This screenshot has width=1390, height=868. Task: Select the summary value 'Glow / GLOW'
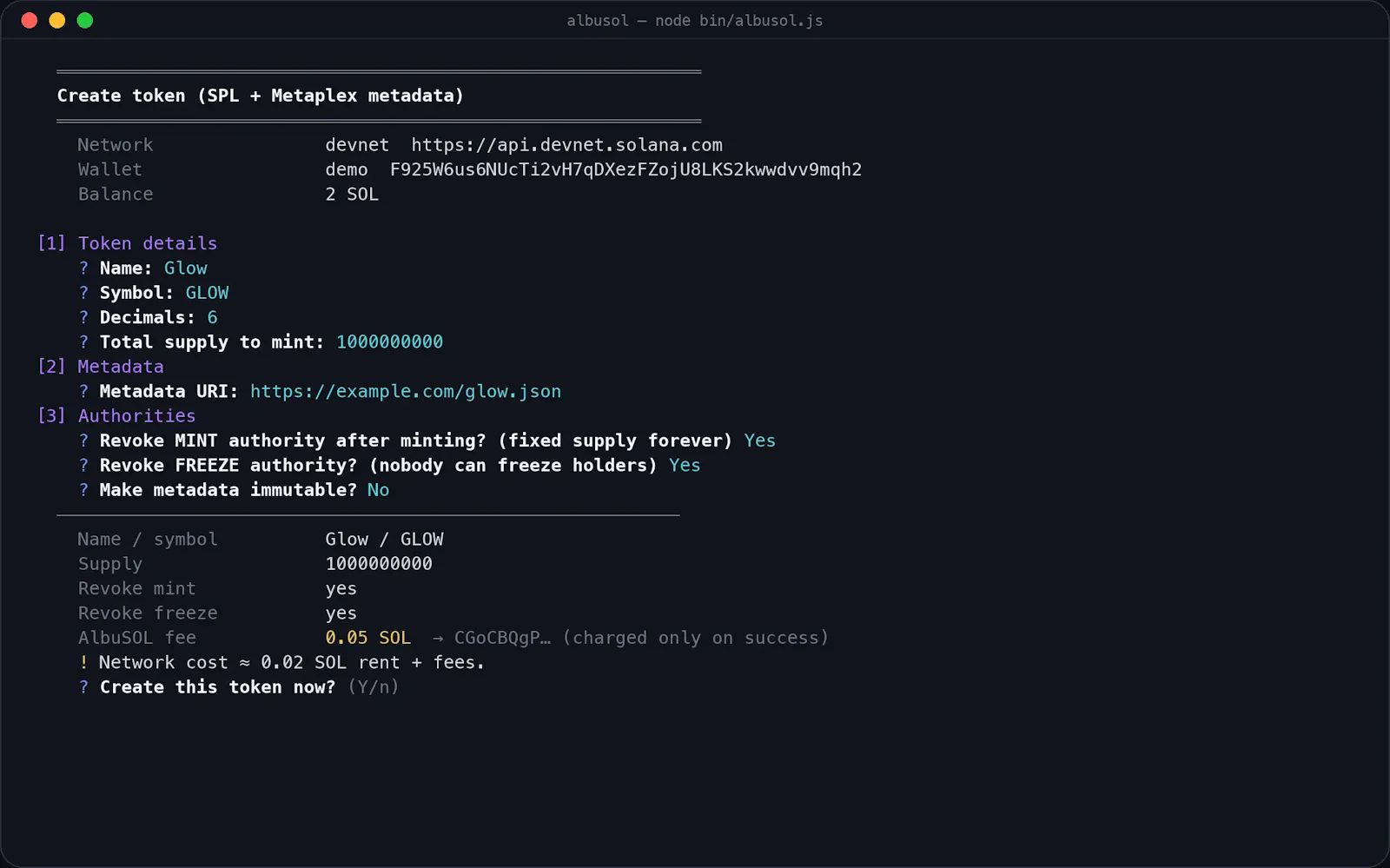[x=384, y=539]
